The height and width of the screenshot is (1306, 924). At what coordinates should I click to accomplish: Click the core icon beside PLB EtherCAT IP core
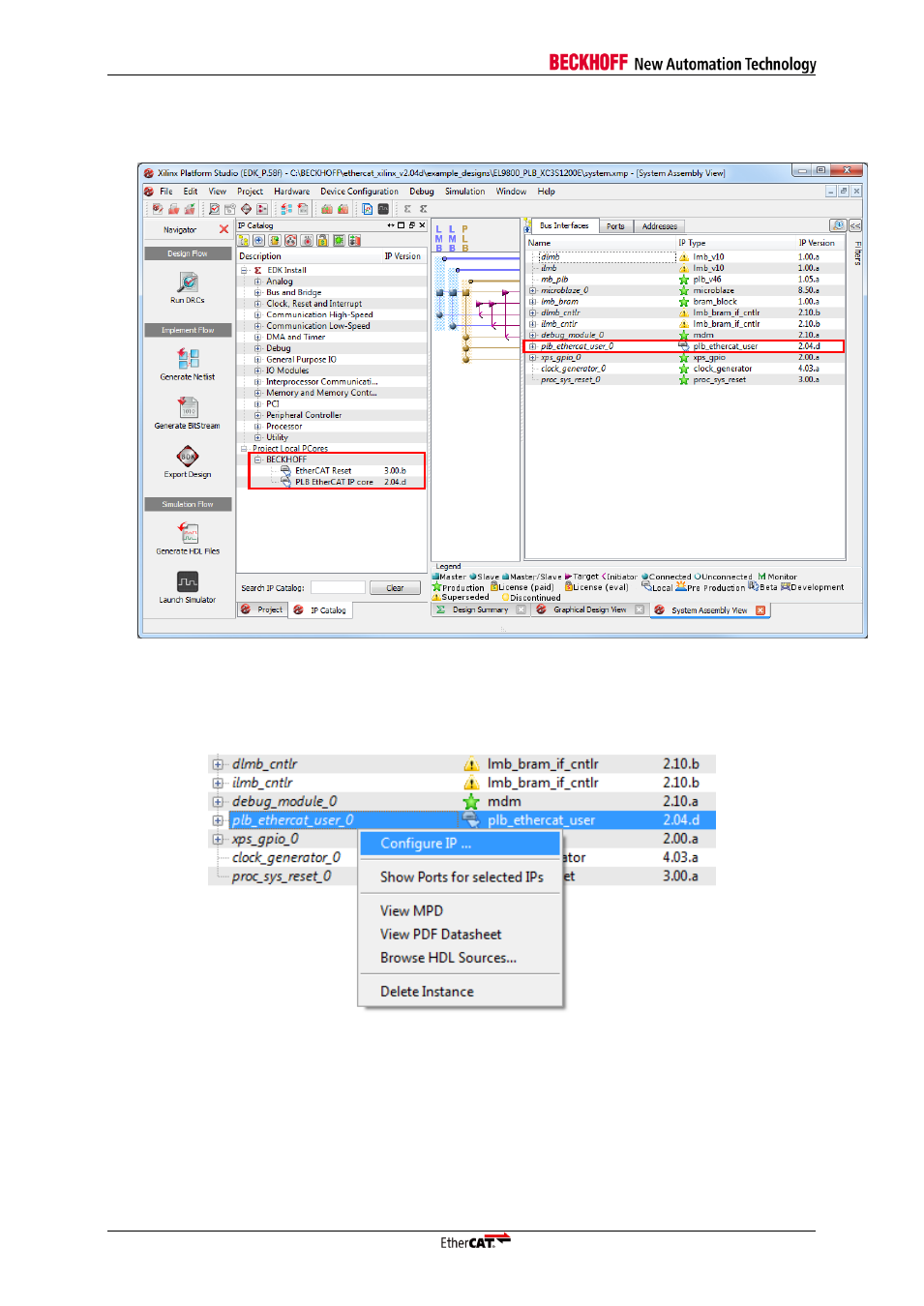(x=286, y=481)
